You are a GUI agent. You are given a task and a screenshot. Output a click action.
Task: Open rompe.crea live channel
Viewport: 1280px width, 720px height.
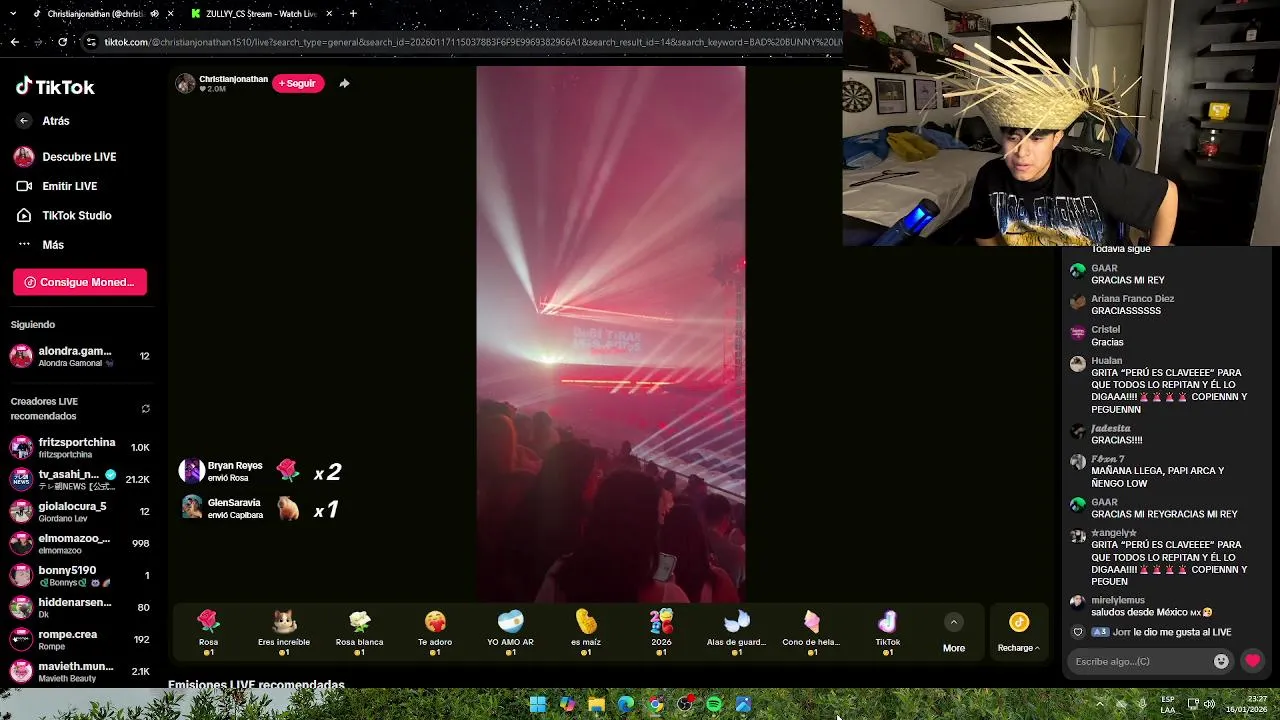(79, 639)
